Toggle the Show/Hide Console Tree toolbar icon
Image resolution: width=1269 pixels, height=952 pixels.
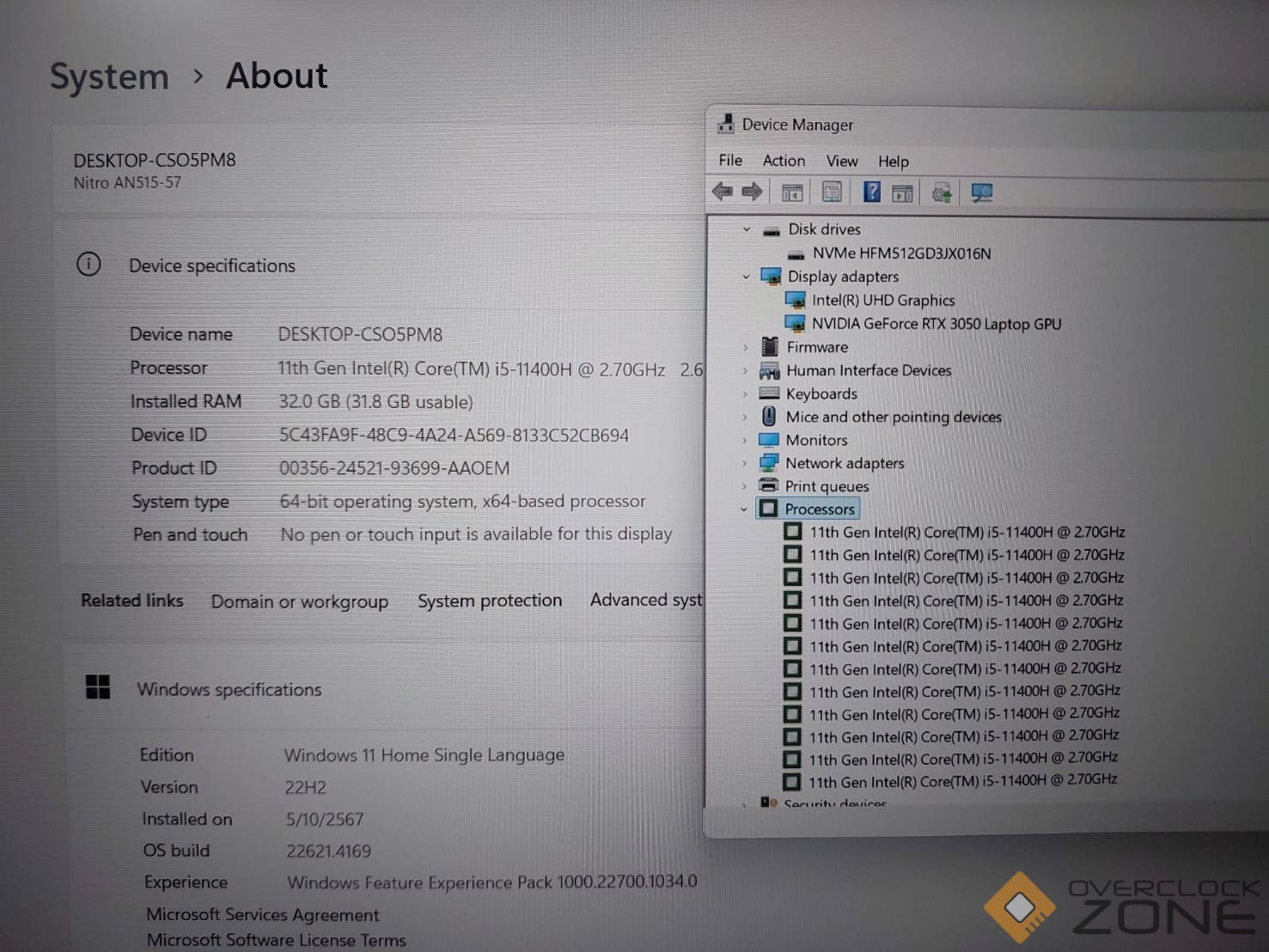click(x=792, y=192)
